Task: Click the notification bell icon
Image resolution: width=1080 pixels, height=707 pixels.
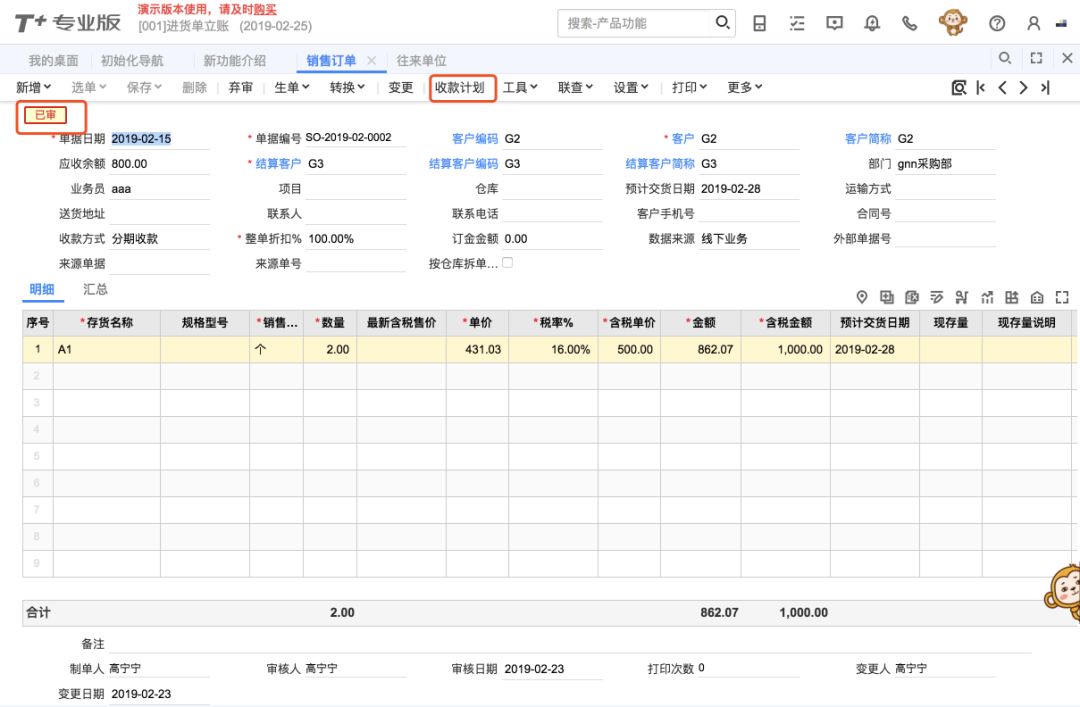Action: 872,23
